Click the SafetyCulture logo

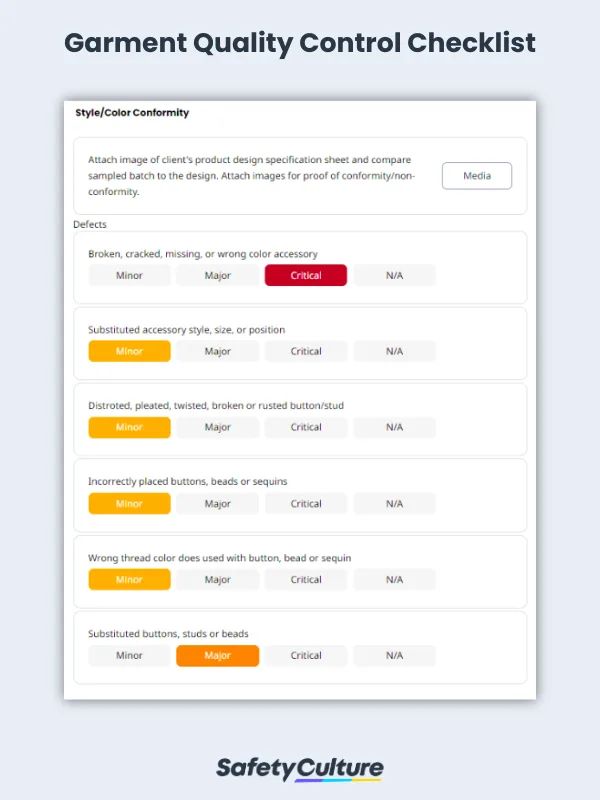[x=300, y=768]
